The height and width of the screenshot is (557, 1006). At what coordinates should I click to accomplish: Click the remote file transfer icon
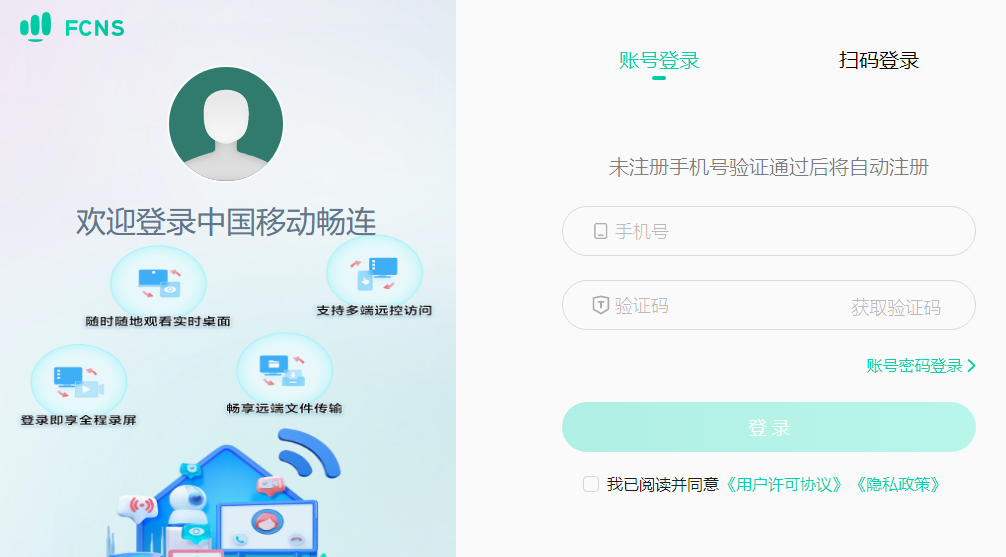pos(285,370)
